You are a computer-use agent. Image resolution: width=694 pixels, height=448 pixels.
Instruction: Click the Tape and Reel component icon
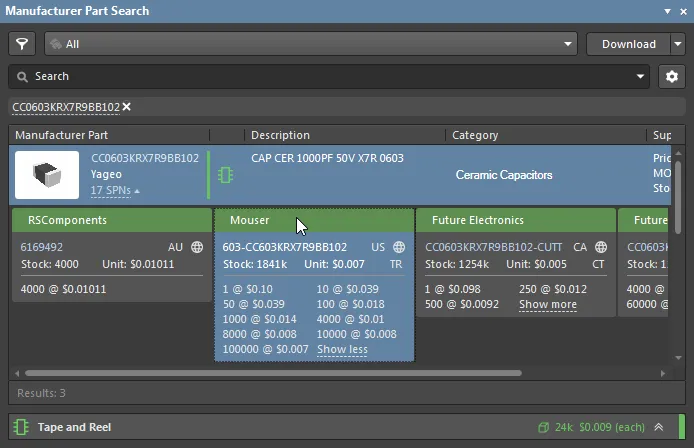pyautogui.click(x=21, y=427)
